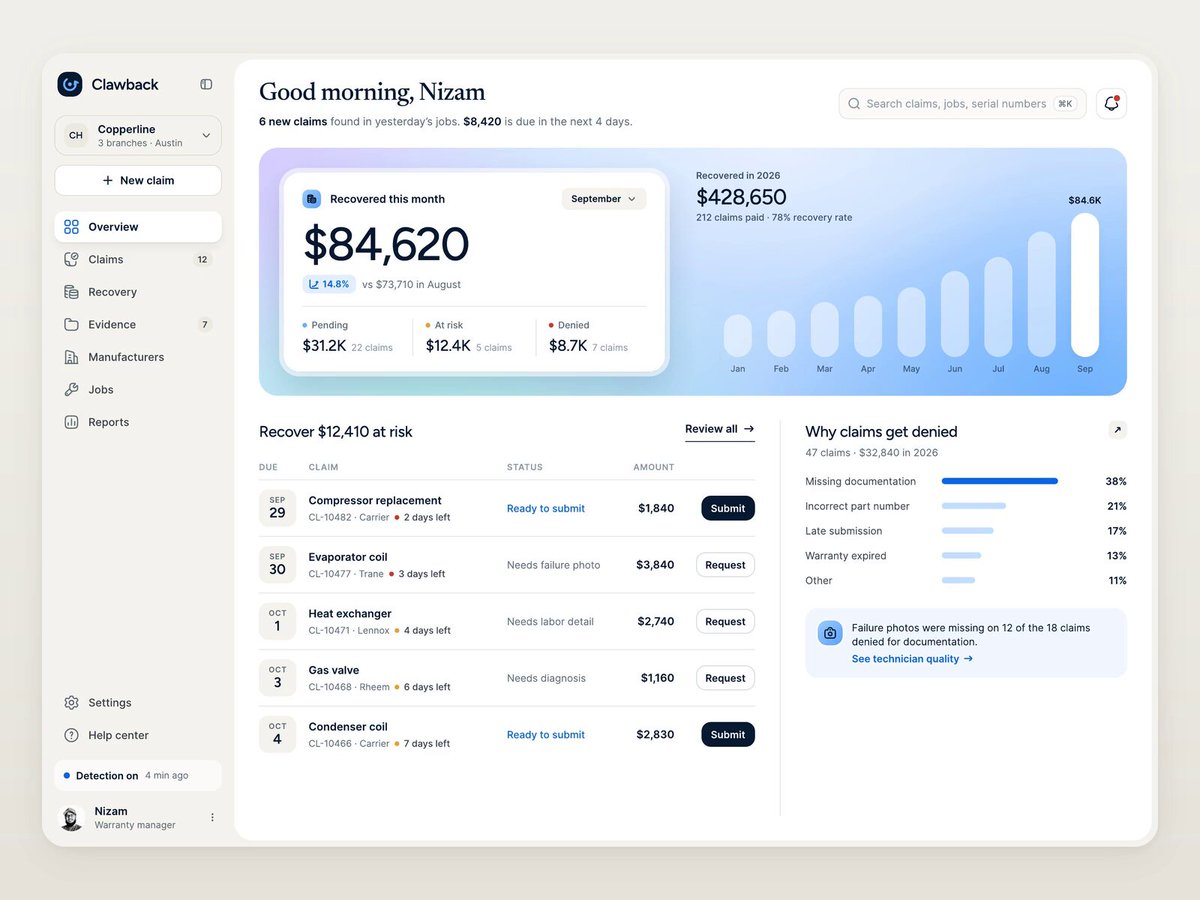Viewport: 1200px width, 900px height.
Task: Click the Ready to submit status for CL-10482
Action: [x=546, y=508]
